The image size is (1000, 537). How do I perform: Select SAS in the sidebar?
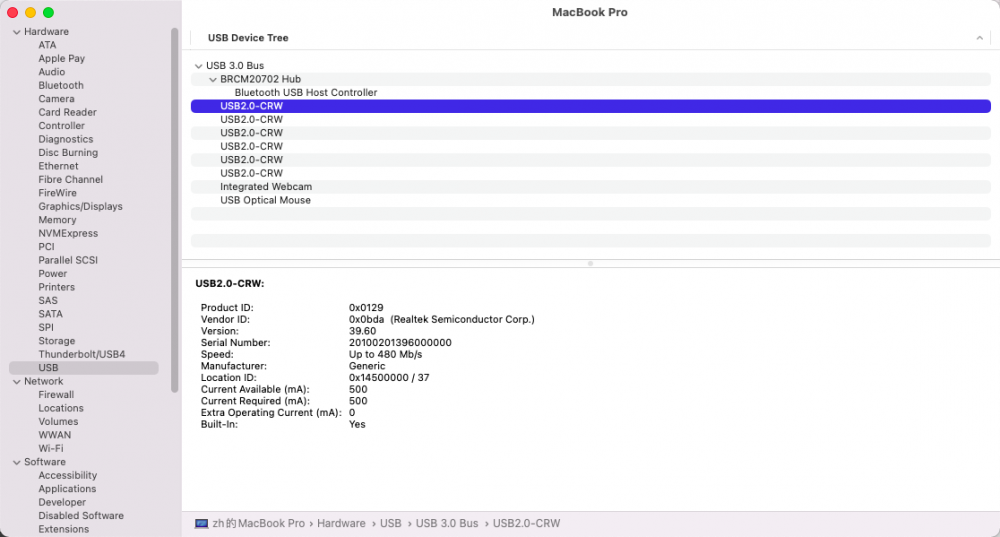(48, 300)
